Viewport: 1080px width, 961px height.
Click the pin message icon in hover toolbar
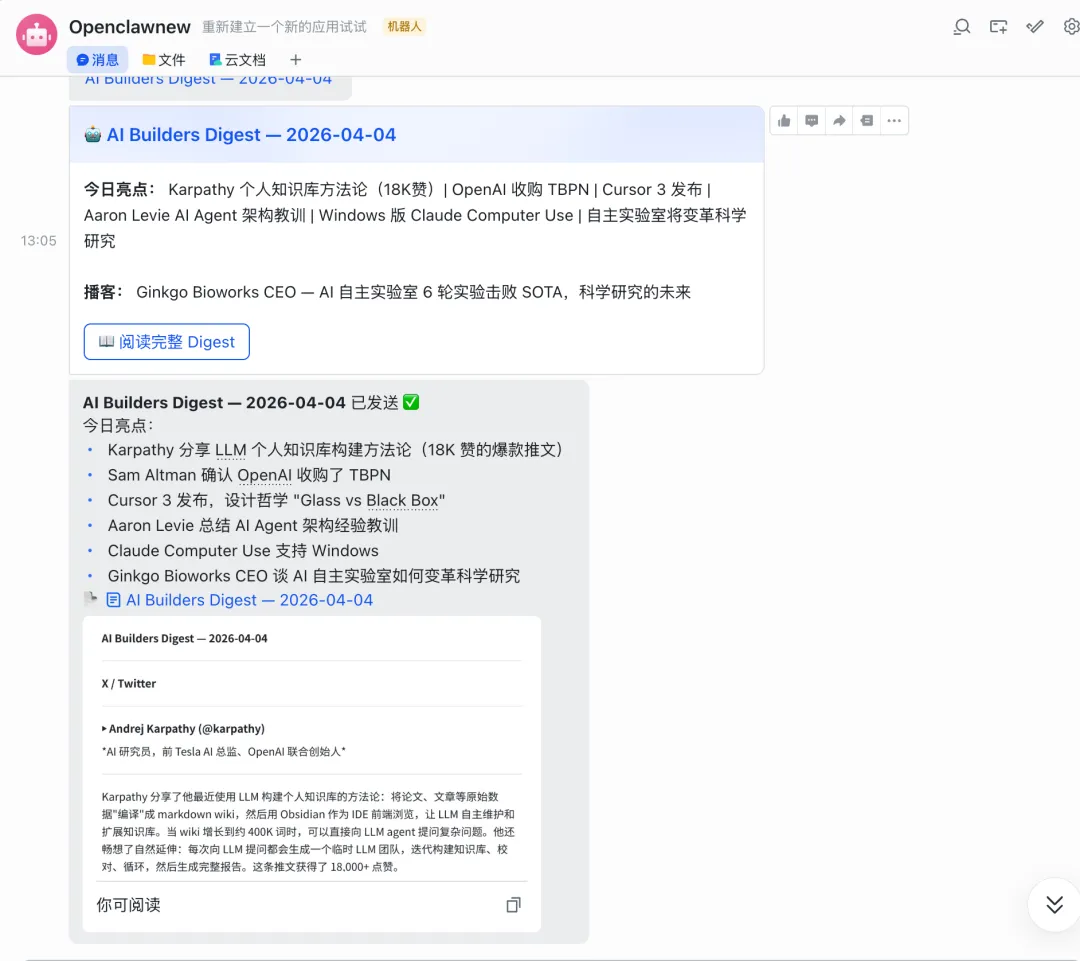coord(866,121)
